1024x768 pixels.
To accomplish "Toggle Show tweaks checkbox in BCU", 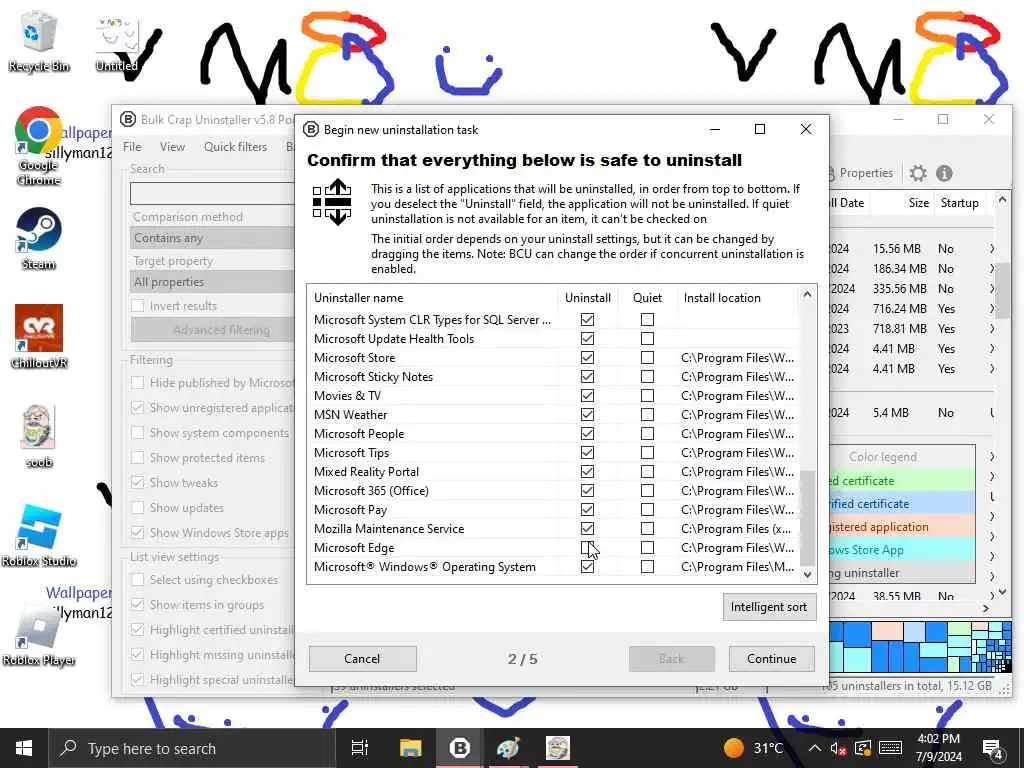I will click(x=138, y=483).
